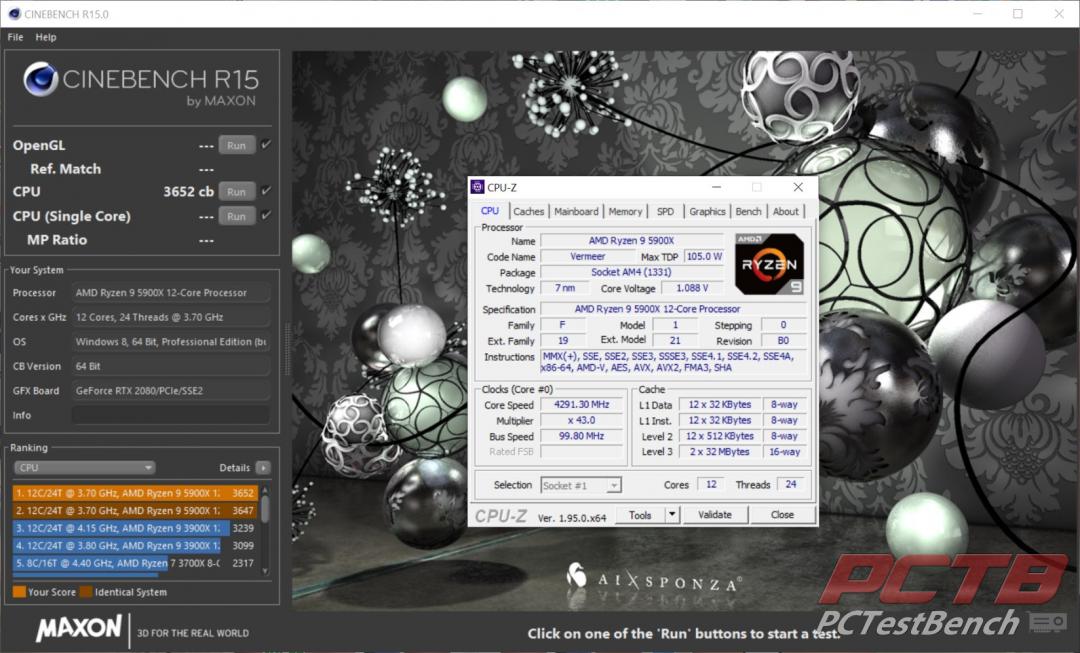Toggle the CPU (Single Core) test checkbox
Viewport: 1080px width, 653px height.
point(266,215)
